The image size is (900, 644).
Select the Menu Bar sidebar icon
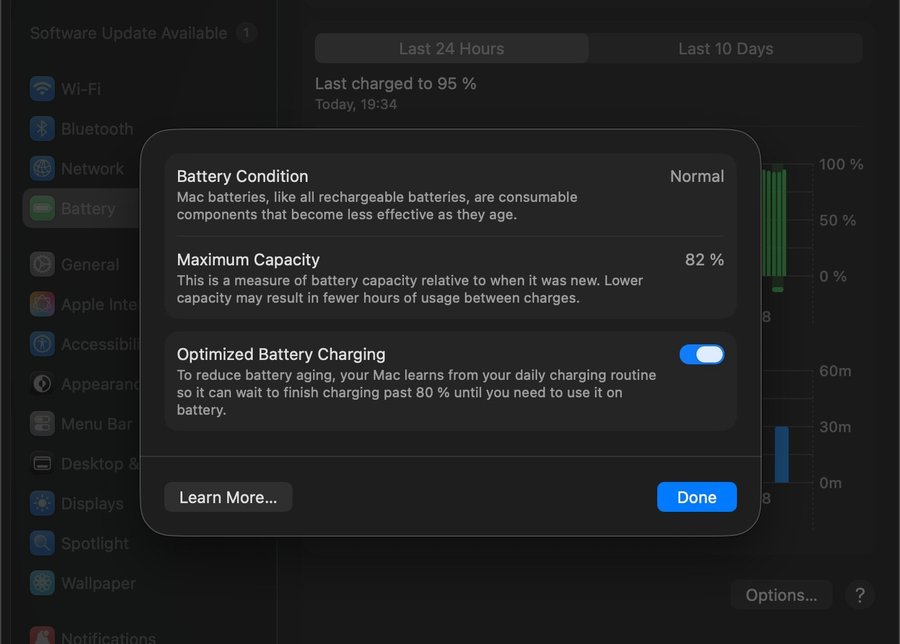pos(42,424)
